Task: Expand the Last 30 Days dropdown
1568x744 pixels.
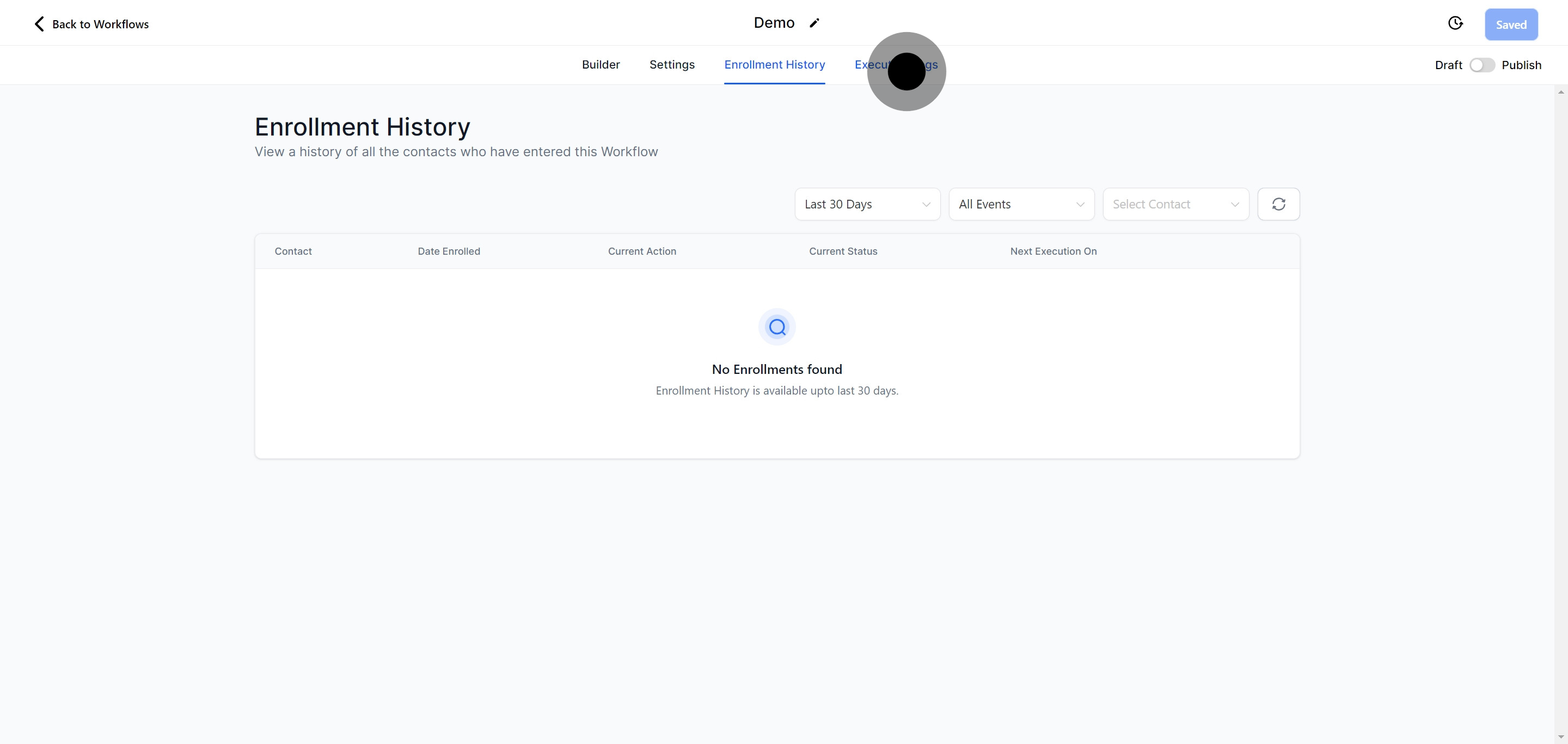Action: coord(867,205)
